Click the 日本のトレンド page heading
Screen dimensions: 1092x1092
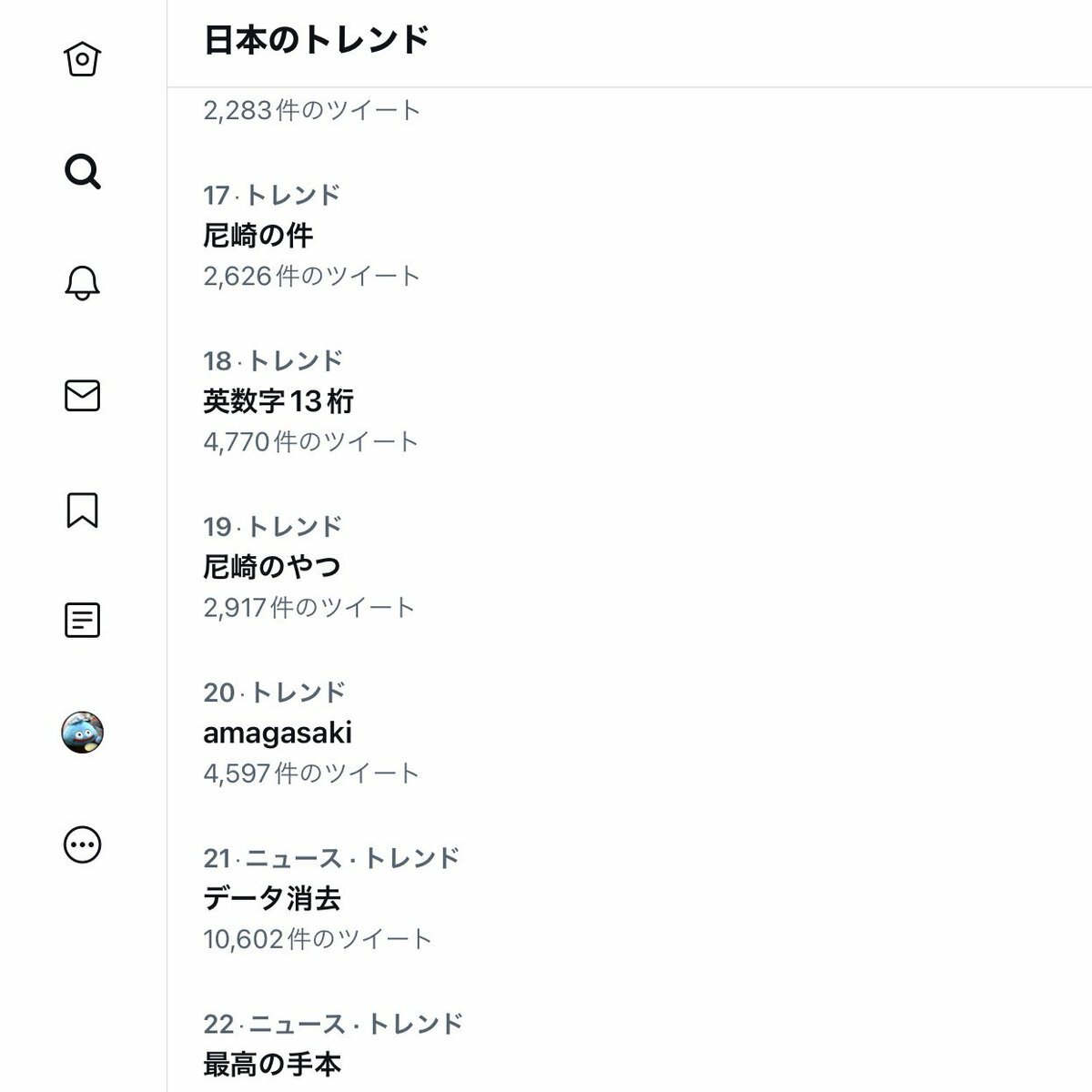316,40
